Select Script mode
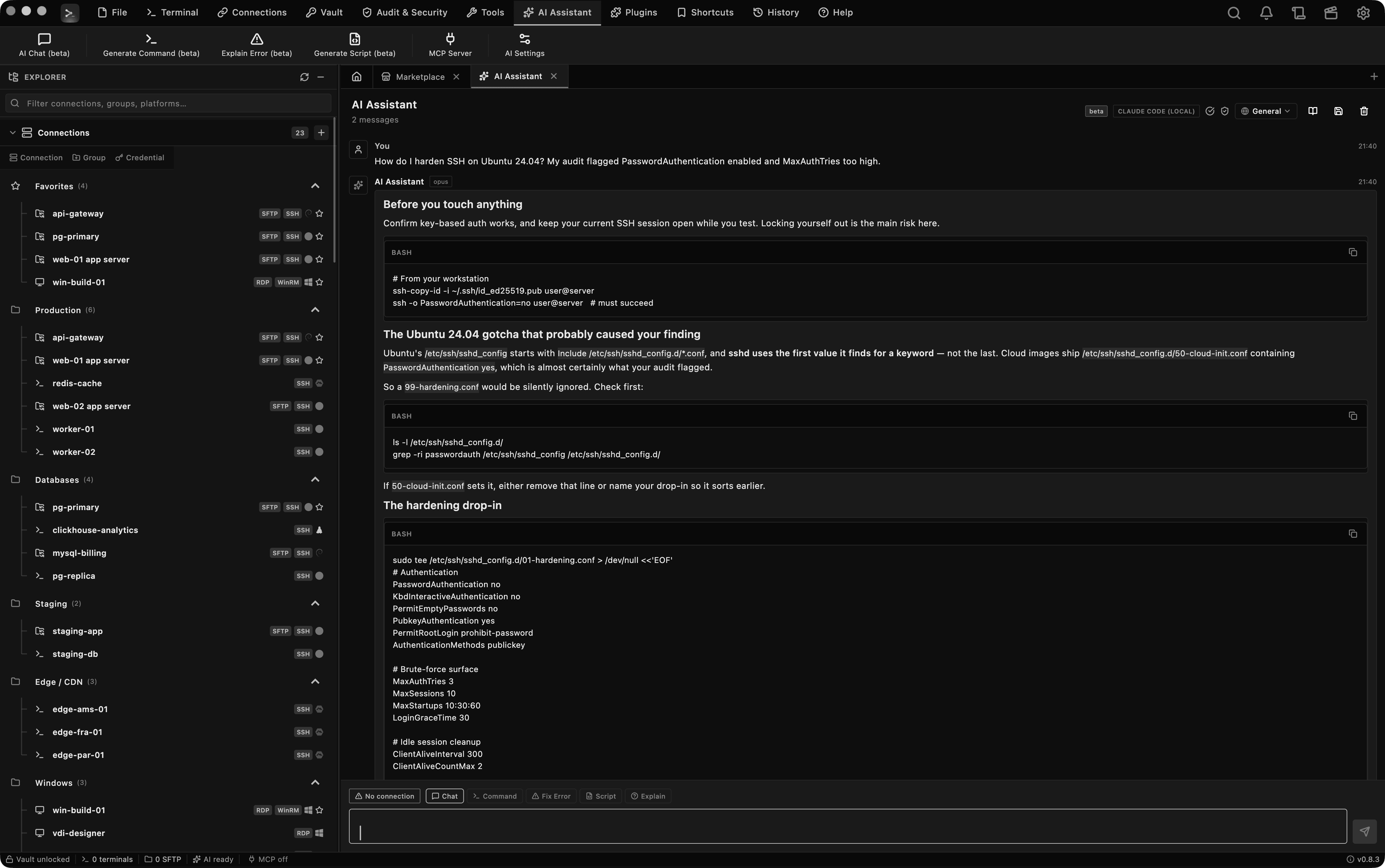Viewport: 1385px width, 868px height. point(601,796)
